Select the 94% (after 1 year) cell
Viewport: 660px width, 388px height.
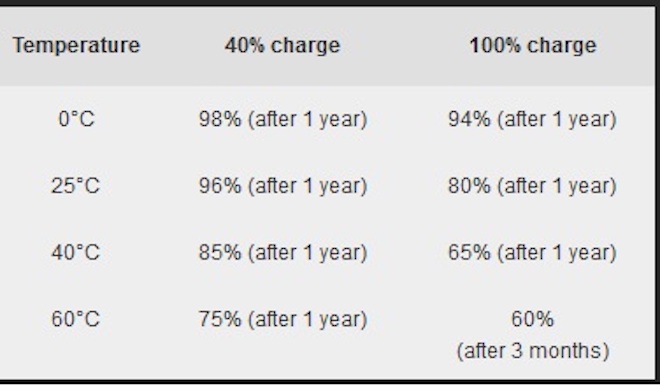[x=532, y=119]
